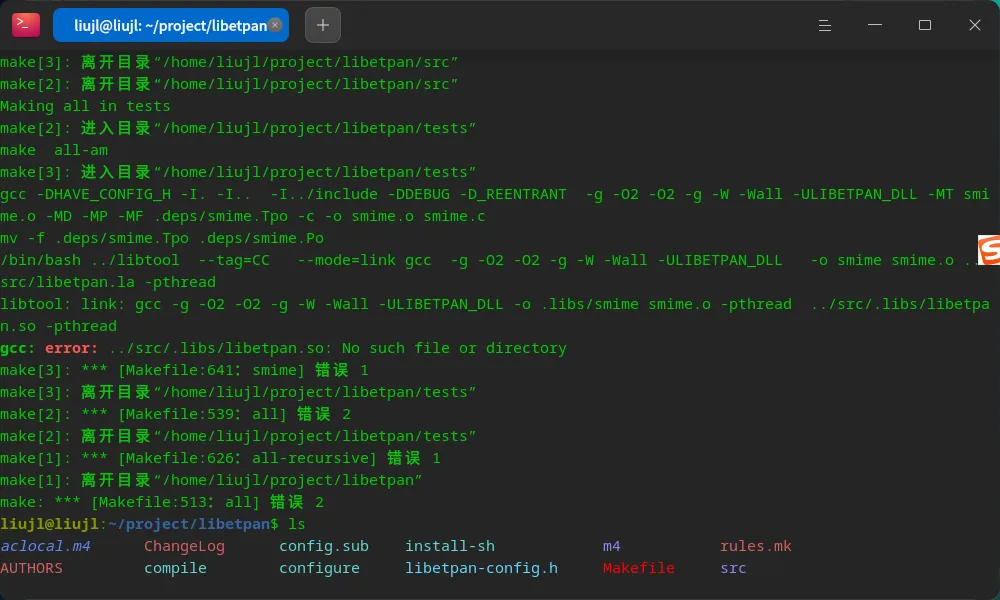Screen dimensions: 1000x600
Task: Click 'Making all in tests' line
Action: [x=85, y=106]
